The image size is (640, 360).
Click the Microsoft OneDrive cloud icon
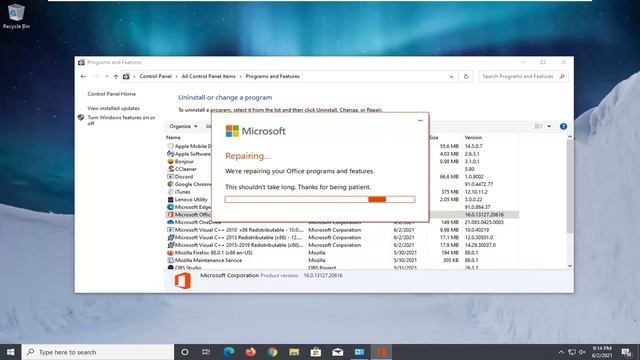(x=171, y=222)
